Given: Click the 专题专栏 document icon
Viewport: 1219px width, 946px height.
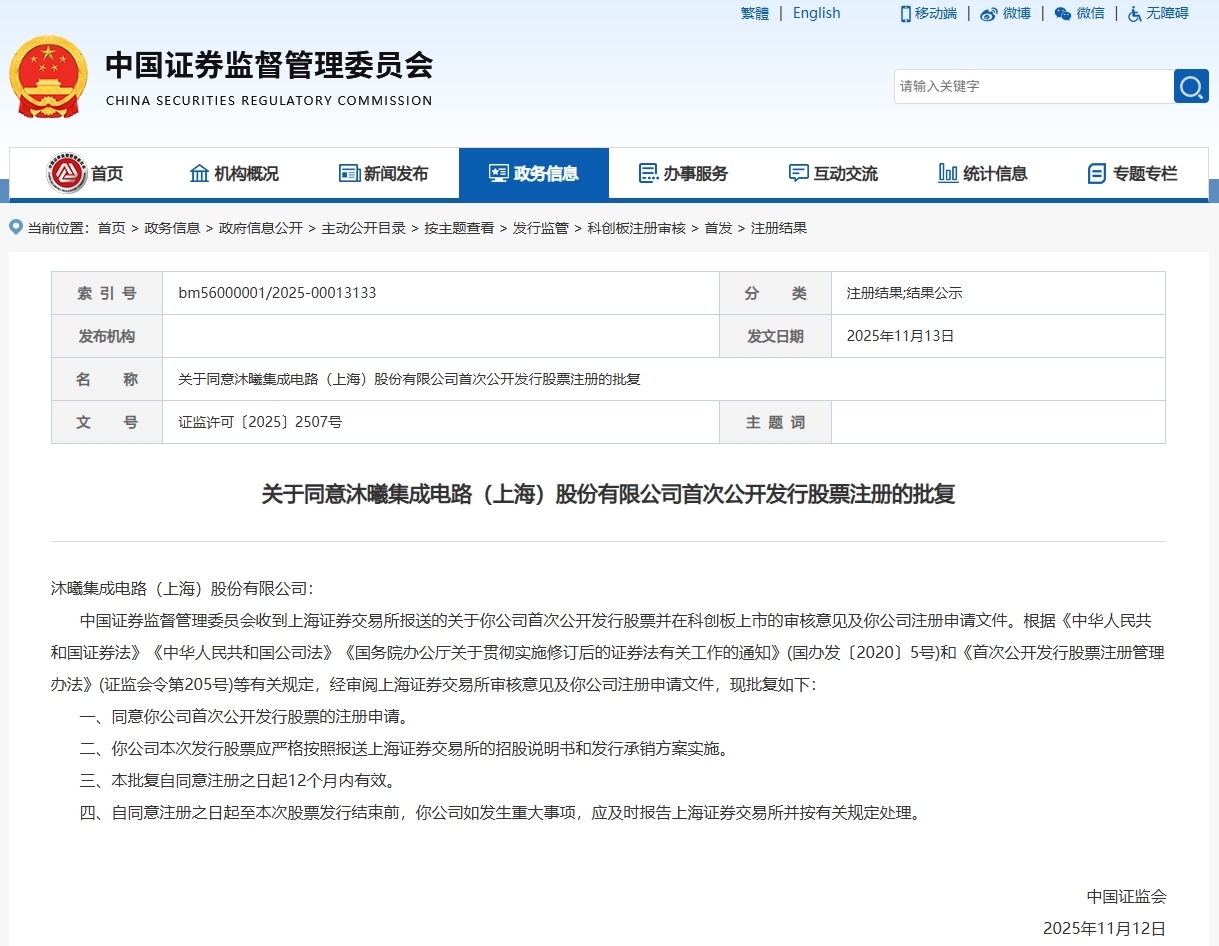Looking at the screenshot, I should click(x=1097, y=173).
